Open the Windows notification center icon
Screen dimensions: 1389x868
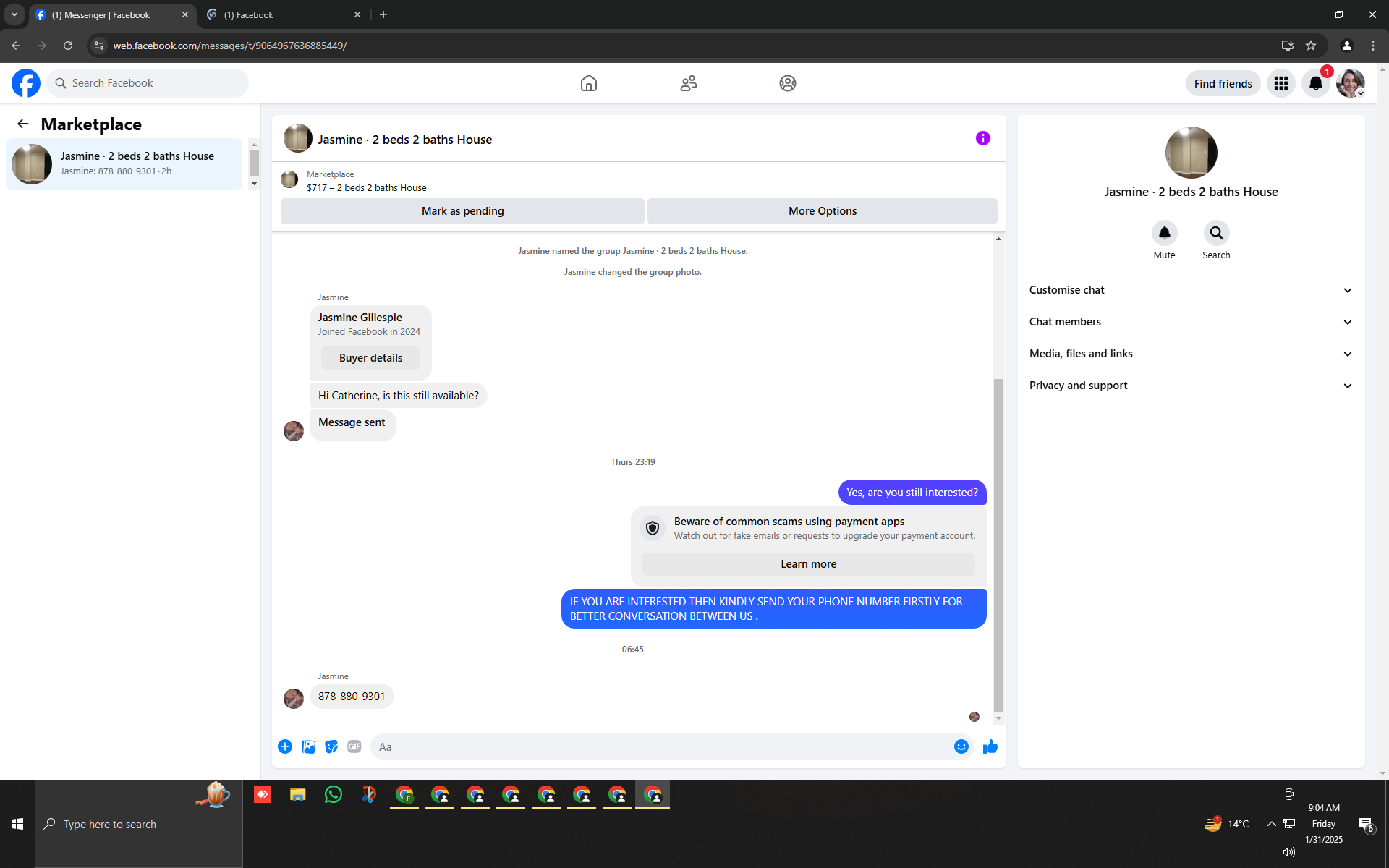[x=1366, y=825]
